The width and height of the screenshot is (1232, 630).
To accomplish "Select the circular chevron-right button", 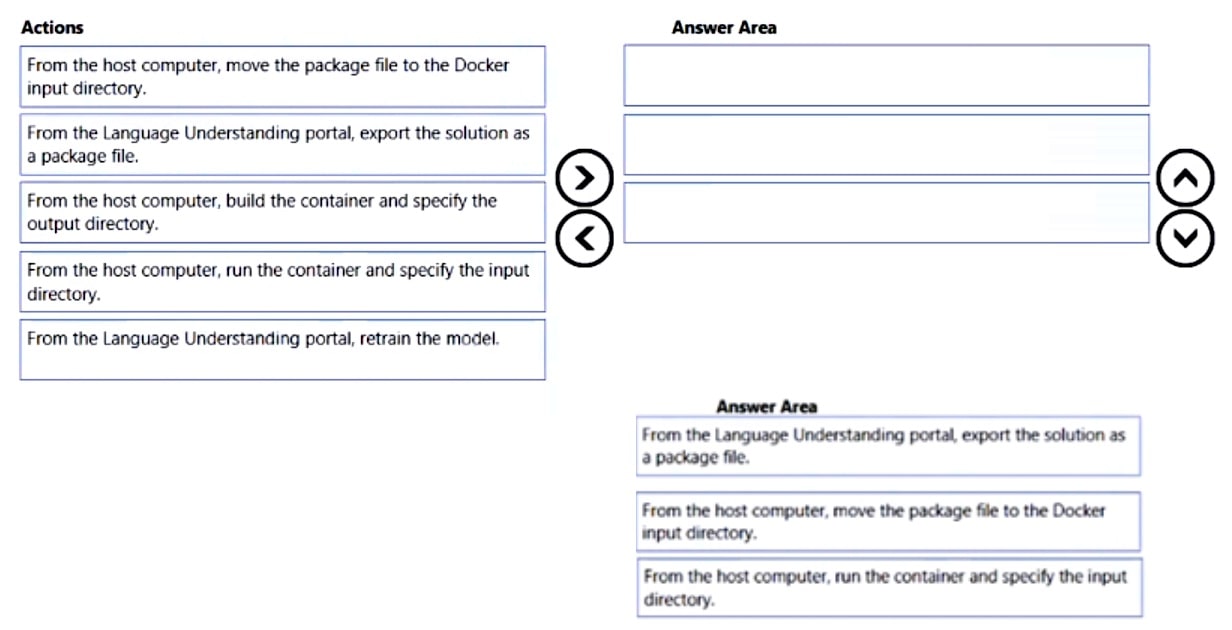I will 585,177.
